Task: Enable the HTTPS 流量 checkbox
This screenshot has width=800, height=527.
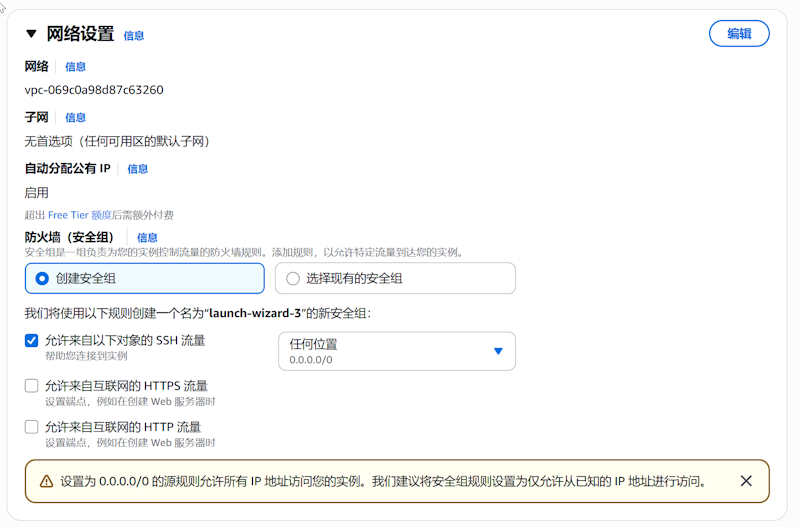Action: click(x=32, y=386)
